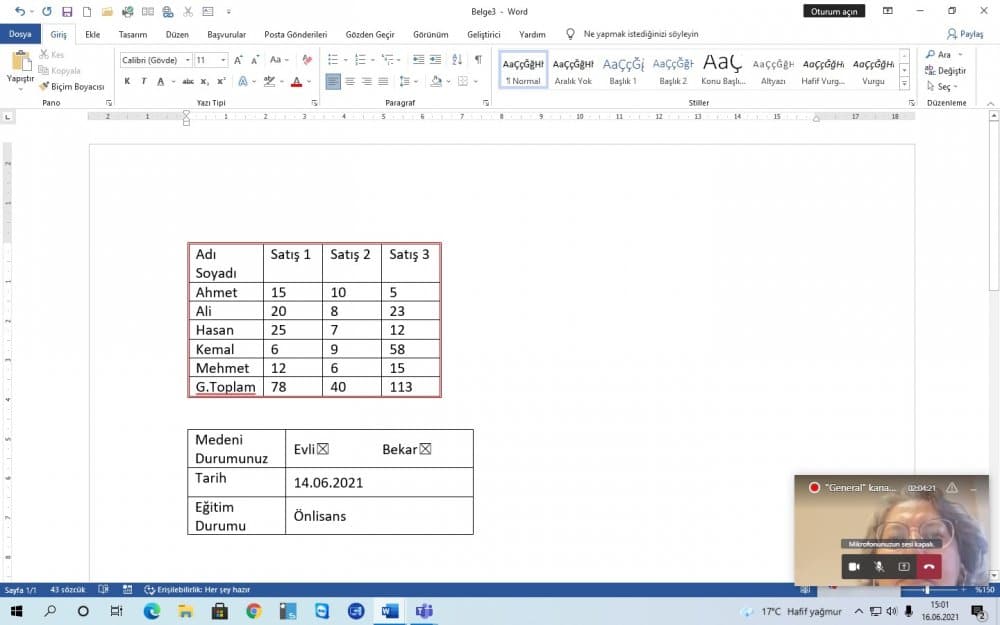1000x625 pixels.
Task: Apply the Başlık 1 style
Action: pos(623,70)
